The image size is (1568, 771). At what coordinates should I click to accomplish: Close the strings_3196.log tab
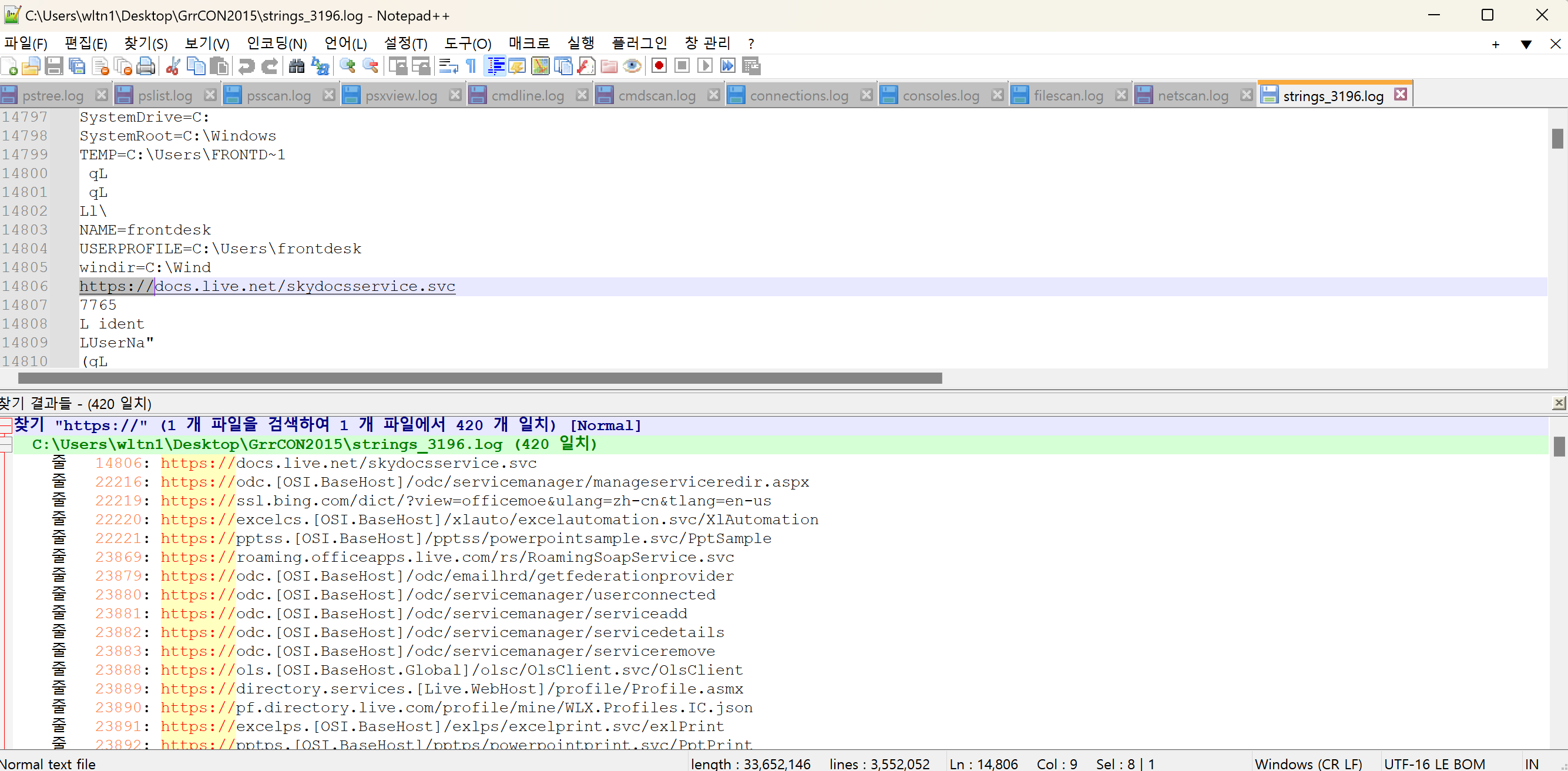1401,95
